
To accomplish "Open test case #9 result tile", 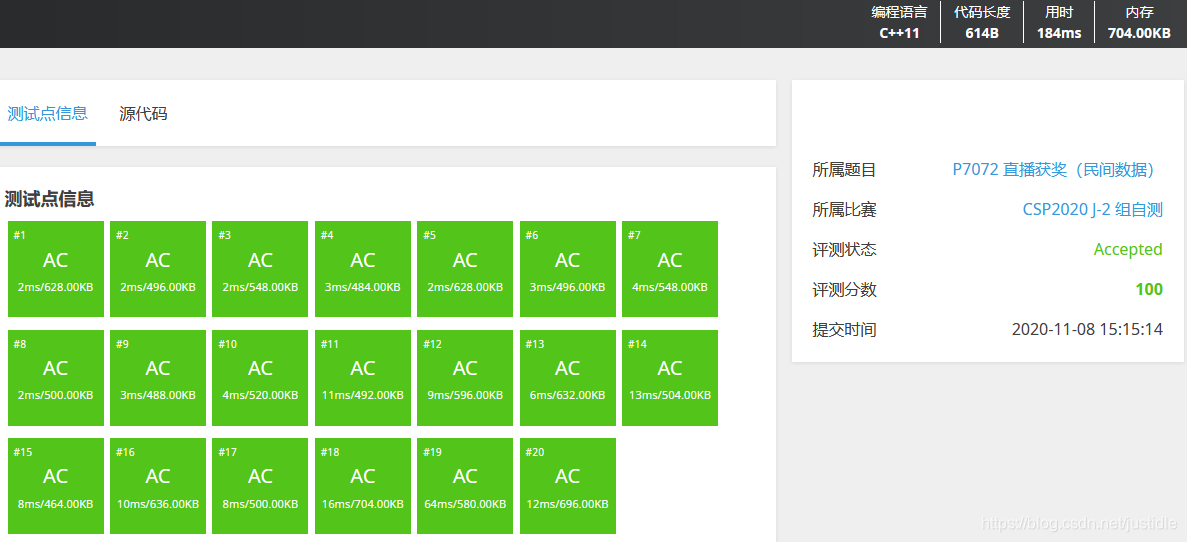I will (158, 378).
